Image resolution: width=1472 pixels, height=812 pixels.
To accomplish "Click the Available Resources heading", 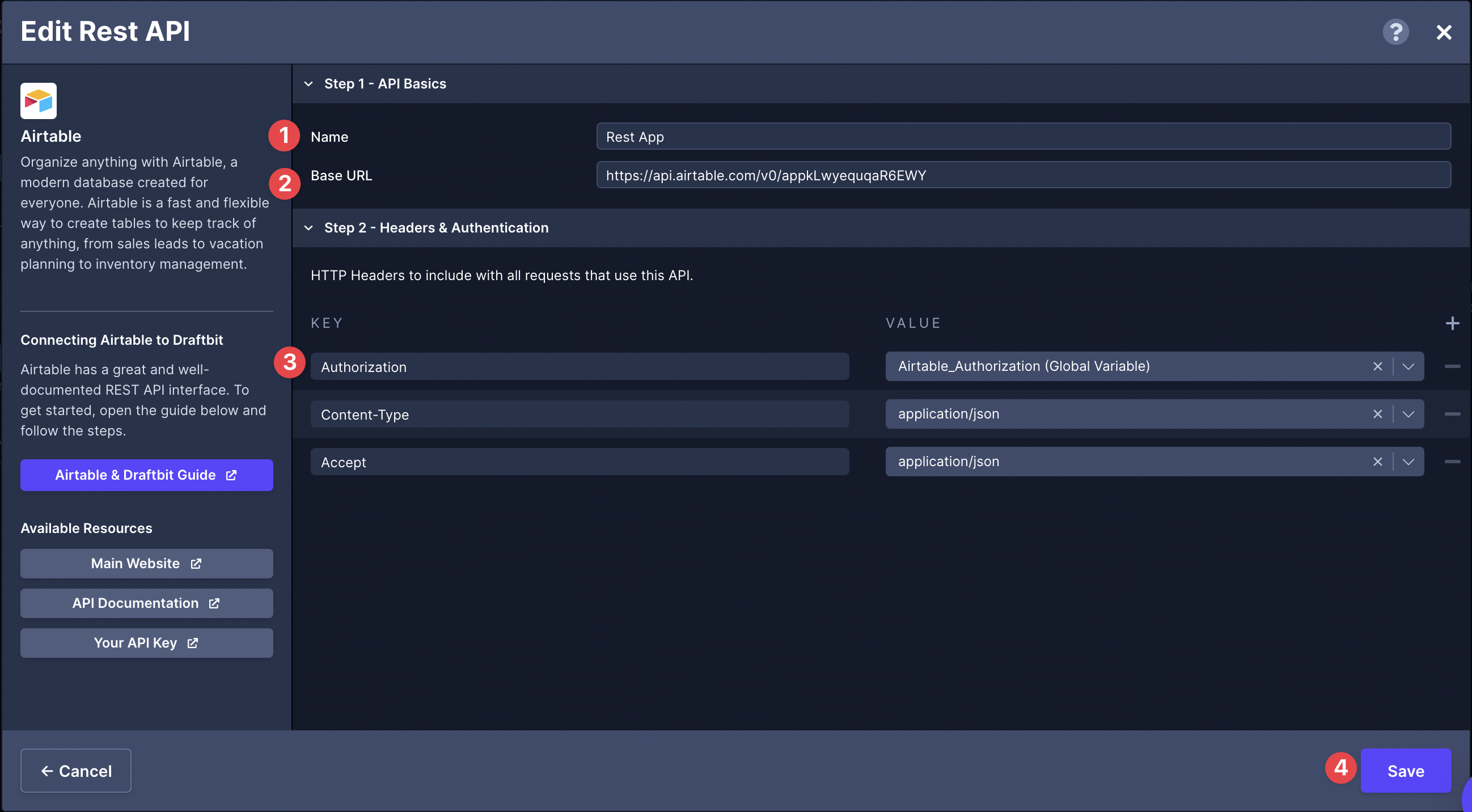I will (86, 528).
